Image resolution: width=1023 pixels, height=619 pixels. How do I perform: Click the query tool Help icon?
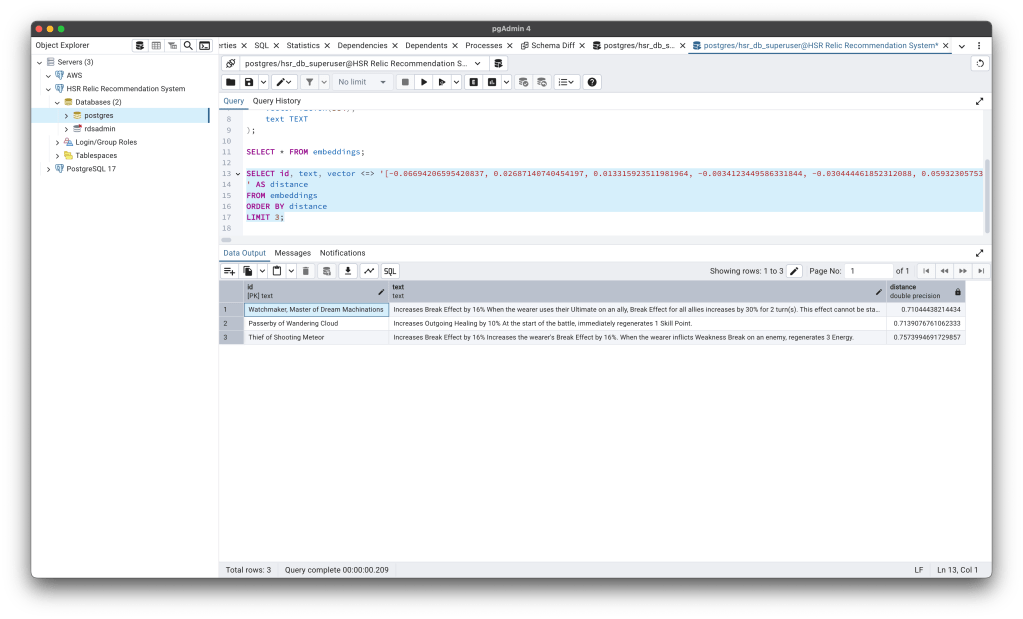591,82
